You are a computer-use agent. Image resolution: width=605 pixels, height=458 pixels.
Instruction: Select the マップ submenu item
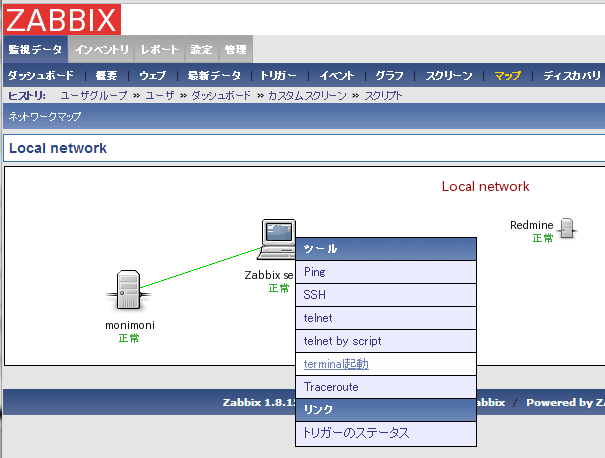point(507,75)
